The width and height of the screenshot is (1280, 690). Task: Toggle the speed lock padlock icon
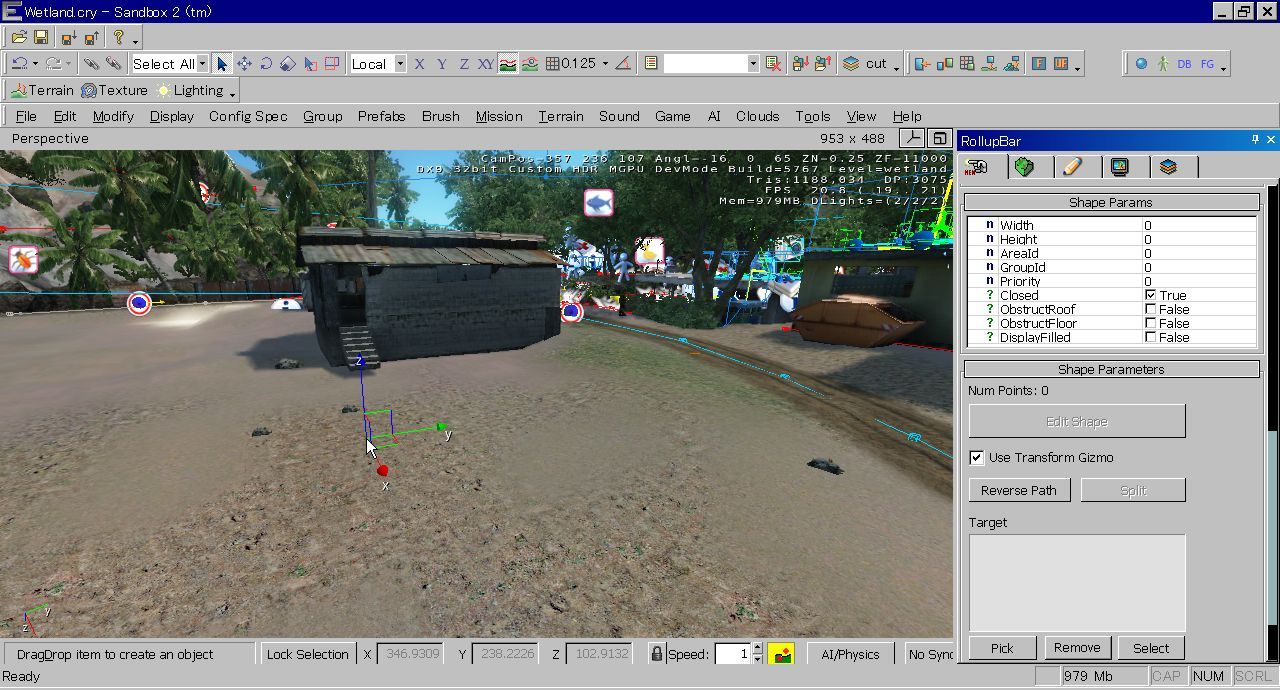(x=656, y=654)
